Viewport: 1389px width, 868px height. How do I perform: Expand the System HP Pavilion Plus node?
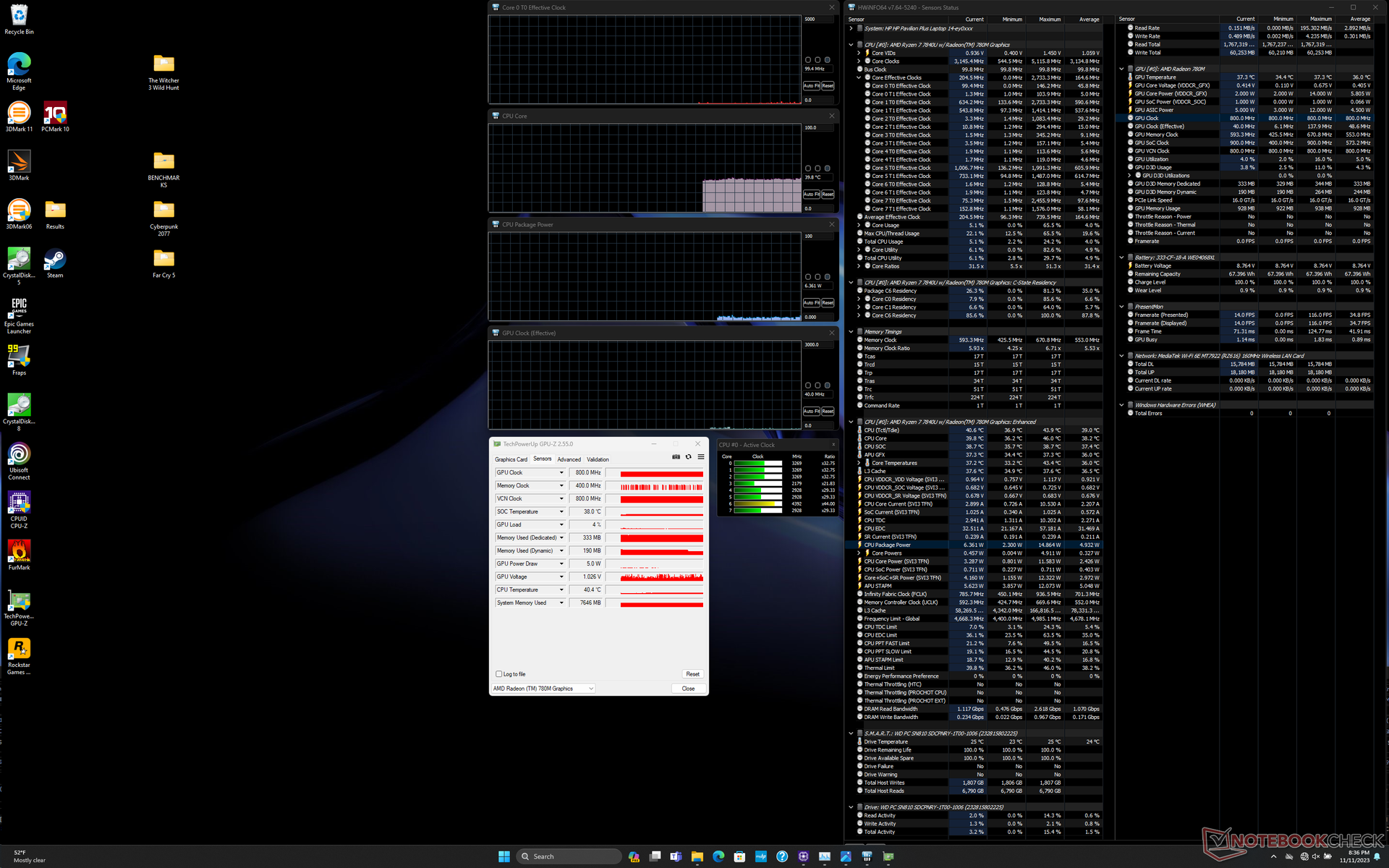click(x=851, y=28)
